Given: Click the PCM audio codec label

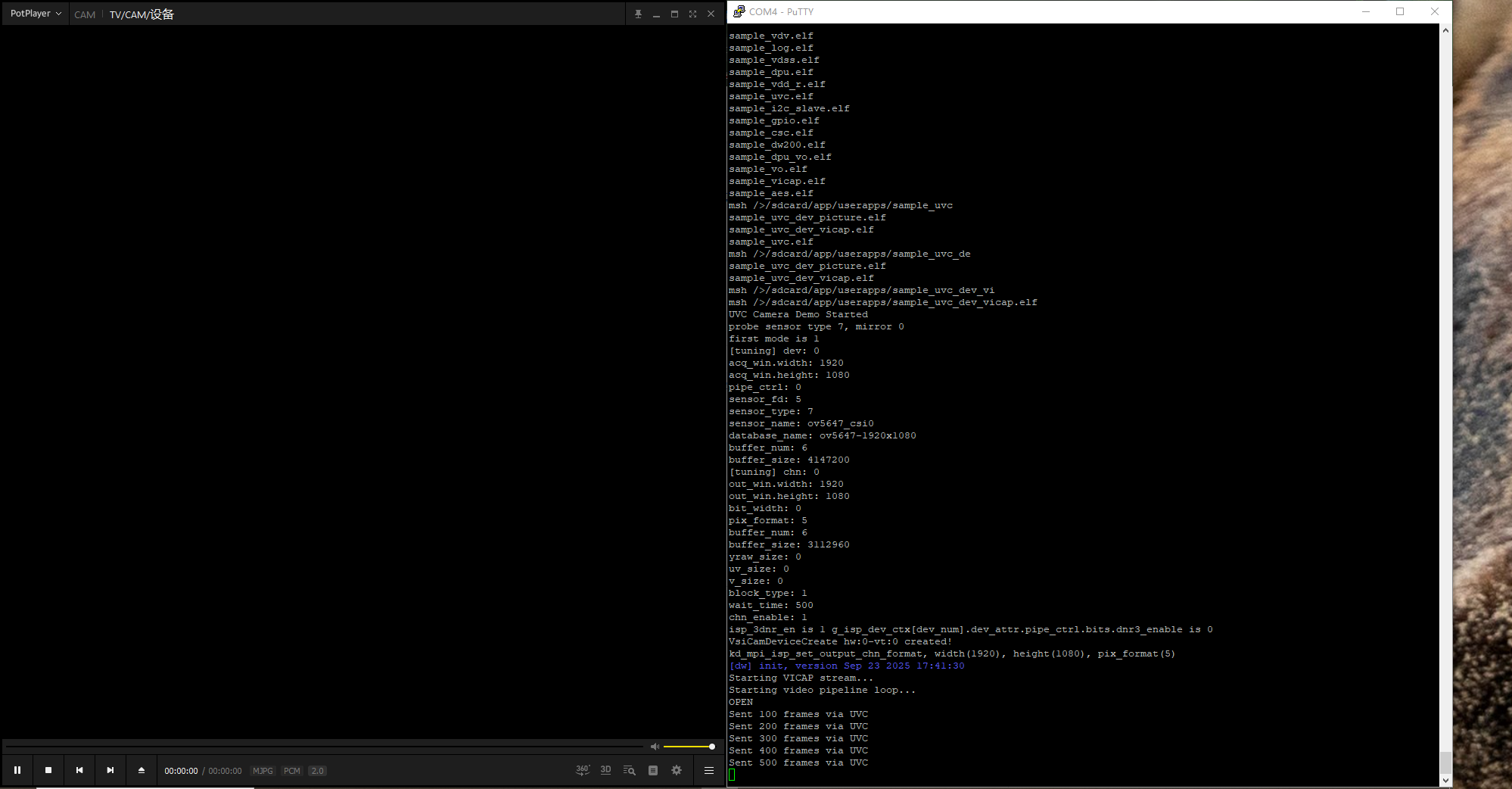Looking at the screenshot, I should click(292, 771).
